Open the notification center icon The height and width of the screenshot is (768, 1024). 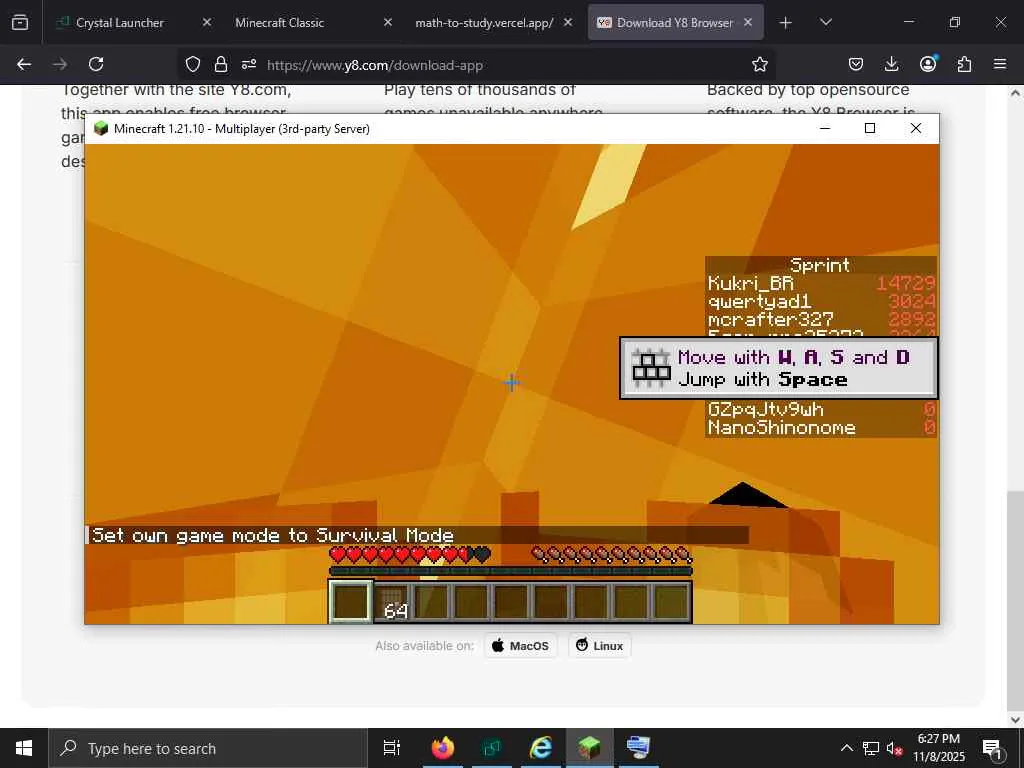pos(993,748)
